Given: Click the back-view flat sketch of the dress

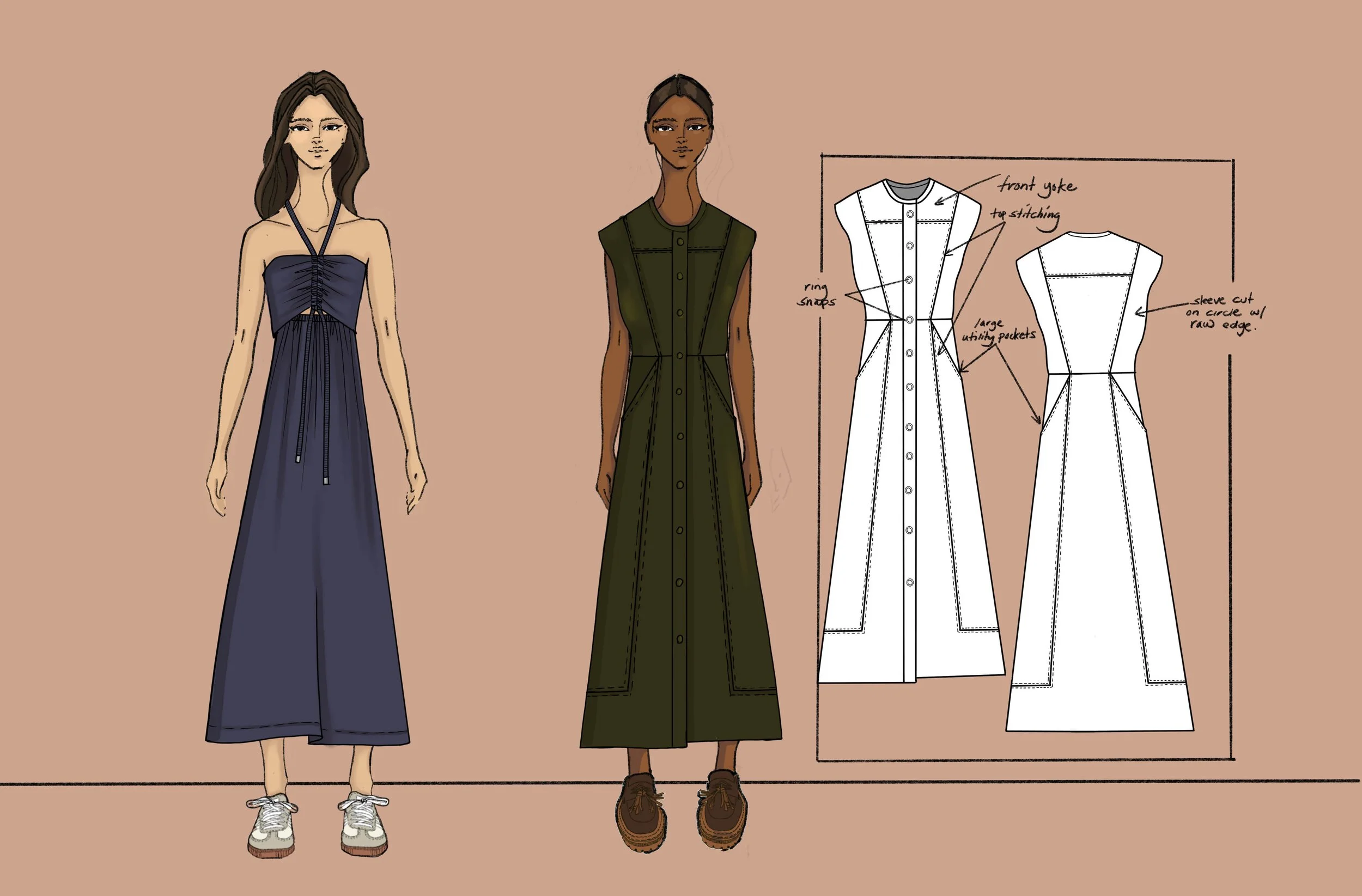Looking at the screenshot, I should coord(1100,480).
